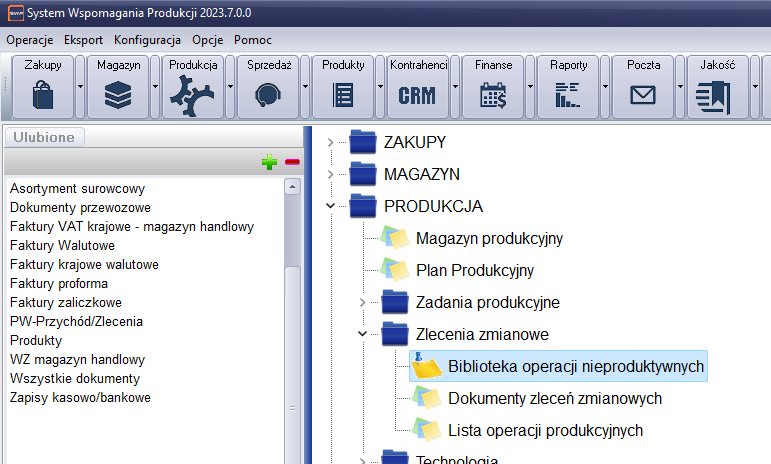This screenshot has height=464, width=771.
Task: Open the Kontrahenci CRM toolbar button
Action: pos(417,95)
